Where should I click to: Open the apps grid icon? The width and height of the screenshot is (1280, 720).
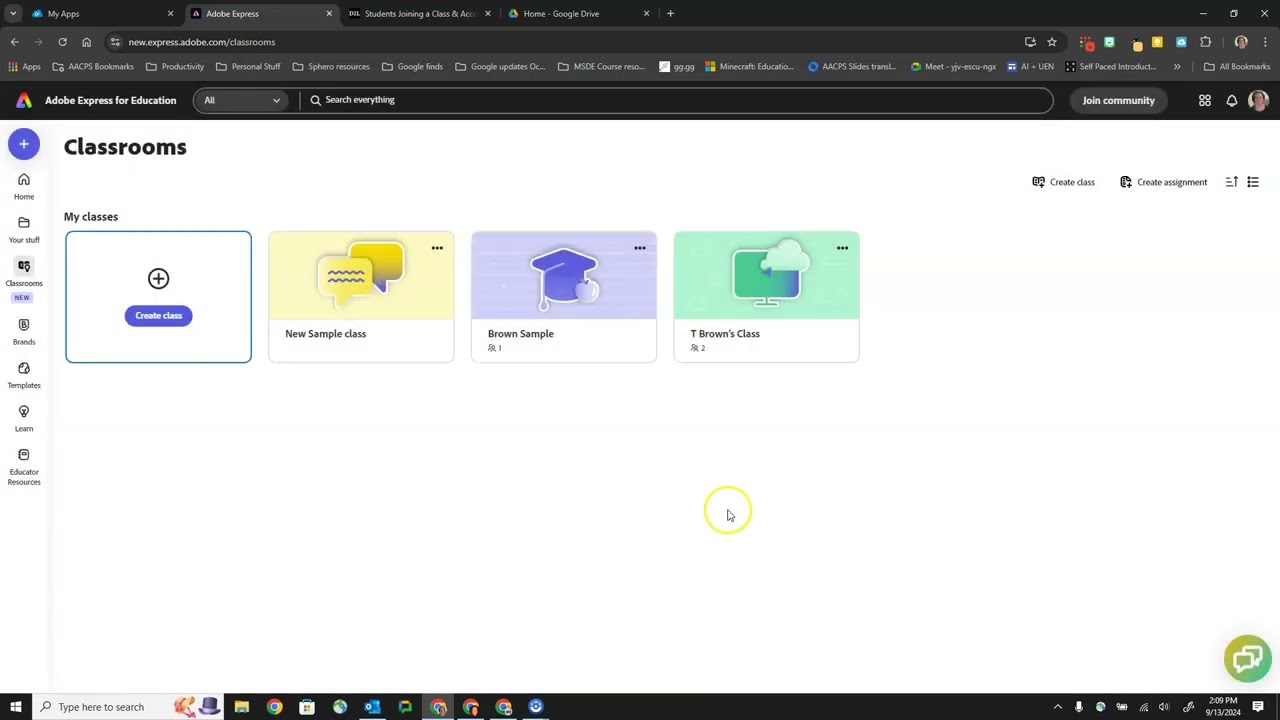[1205, 100]
